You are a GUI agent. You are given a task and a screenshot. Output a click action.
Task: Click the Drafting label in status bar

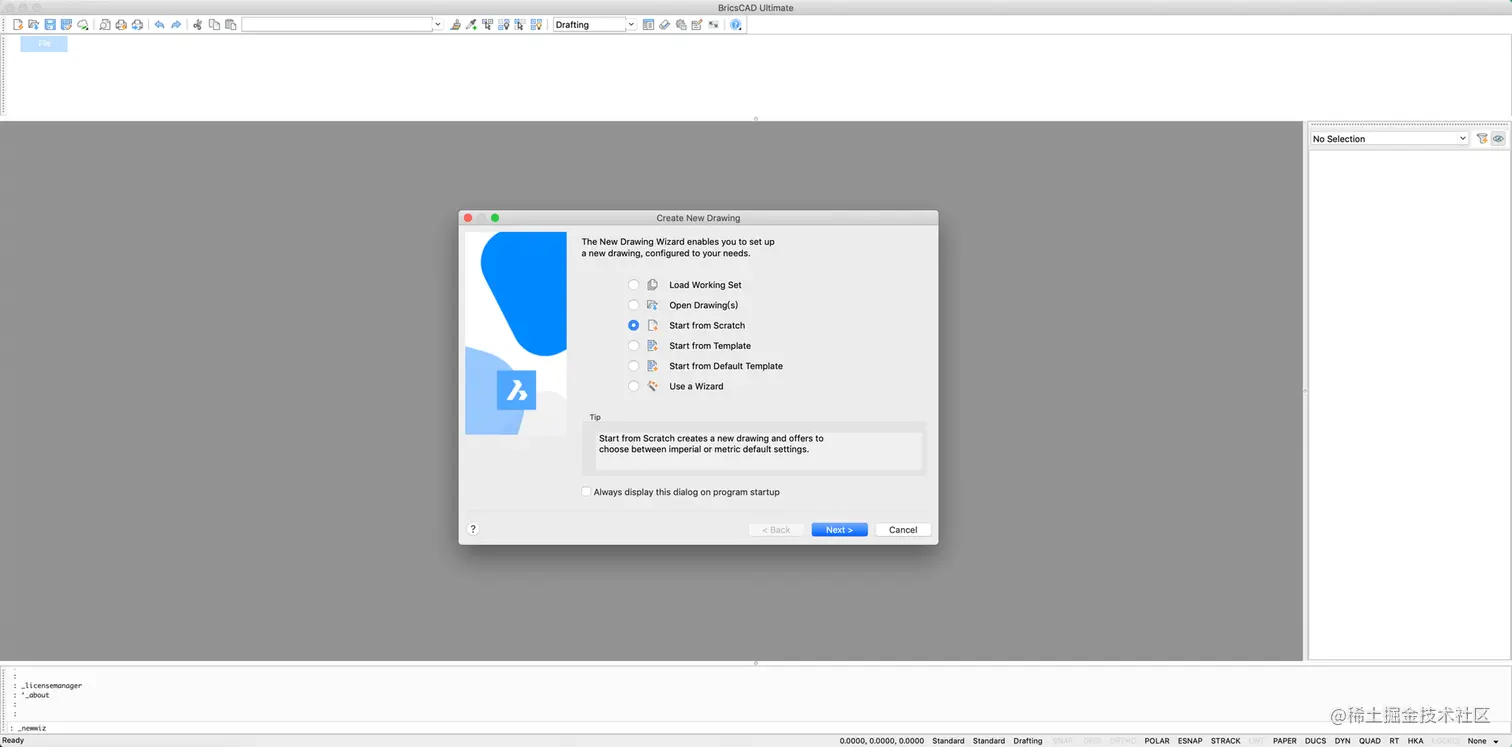1028,741
